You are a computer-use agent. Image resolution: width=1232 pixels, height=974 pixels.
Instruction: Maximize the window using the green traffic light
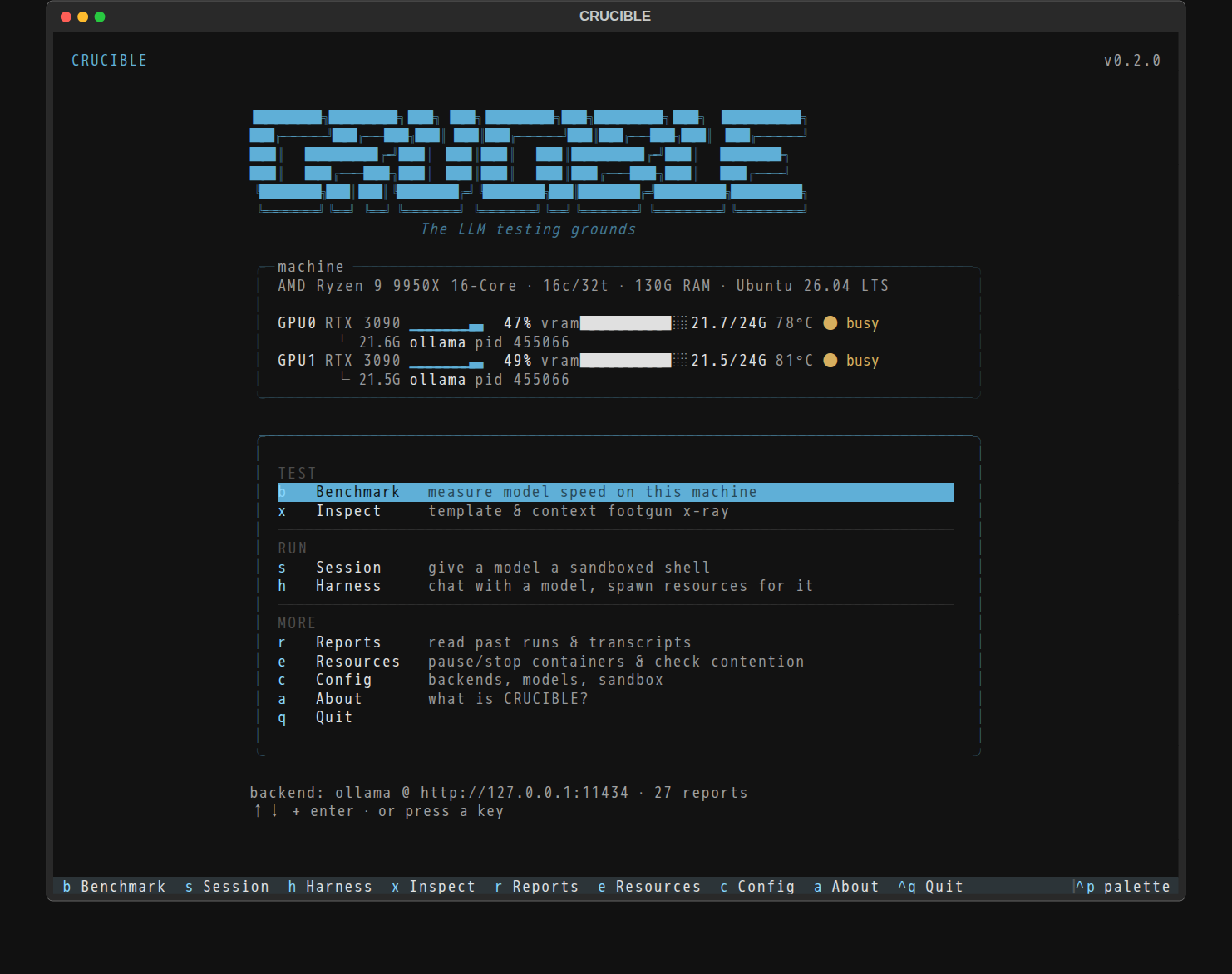coord(100,17)
